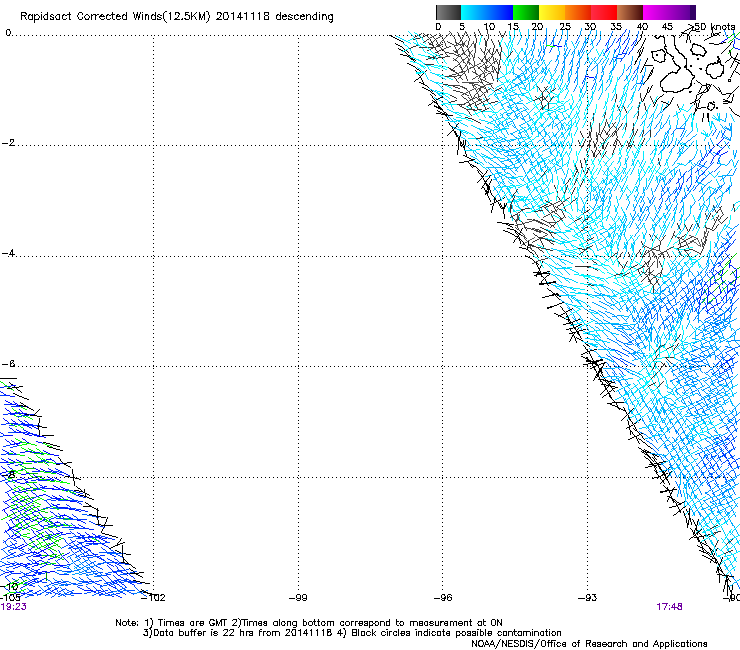Click the '>50 knots' legend label

coord(711,27)
